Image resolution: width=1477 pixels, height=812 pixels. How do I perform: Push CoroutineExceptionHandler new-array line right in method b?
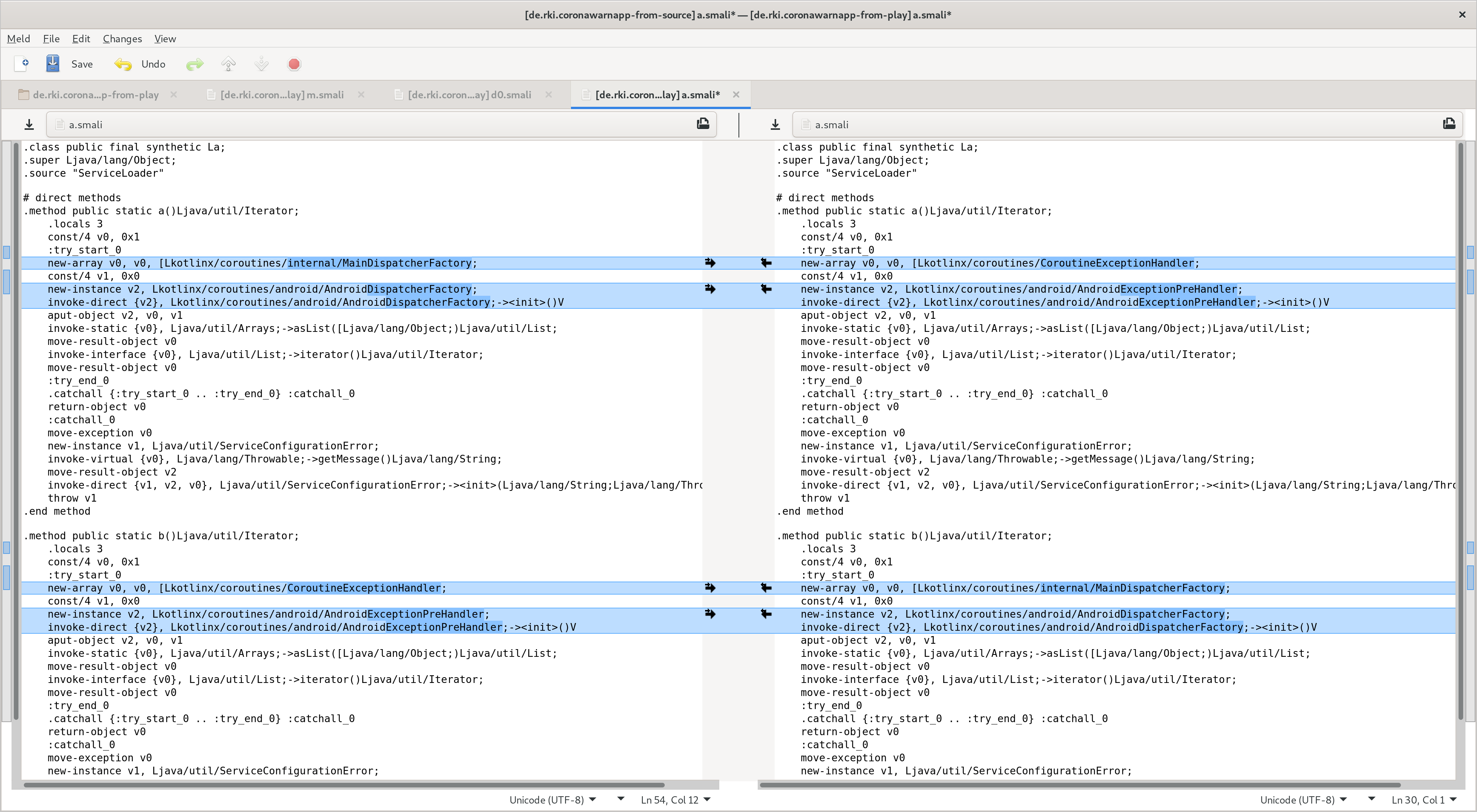[x=710, y=587]
